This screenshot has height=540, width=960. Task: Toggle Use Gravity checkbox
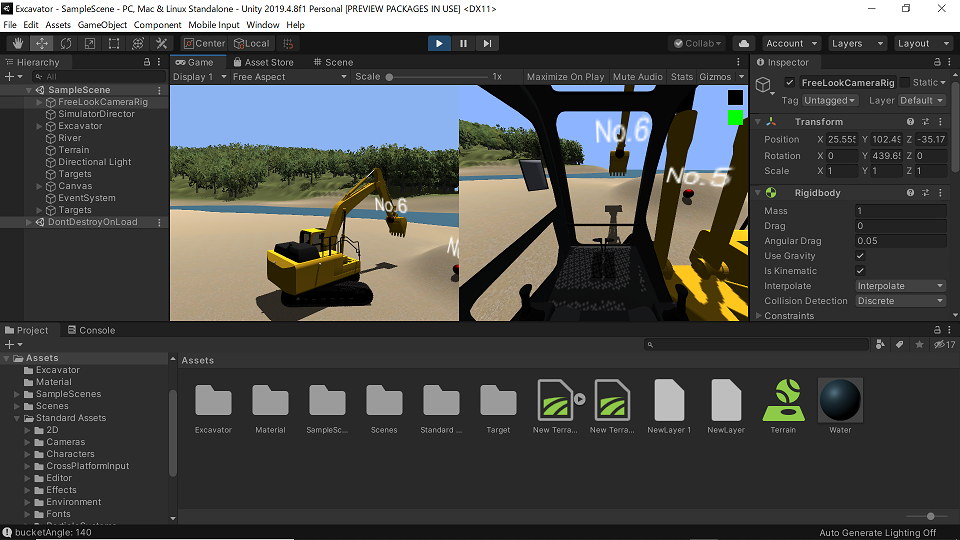click(x=860, y=256)
